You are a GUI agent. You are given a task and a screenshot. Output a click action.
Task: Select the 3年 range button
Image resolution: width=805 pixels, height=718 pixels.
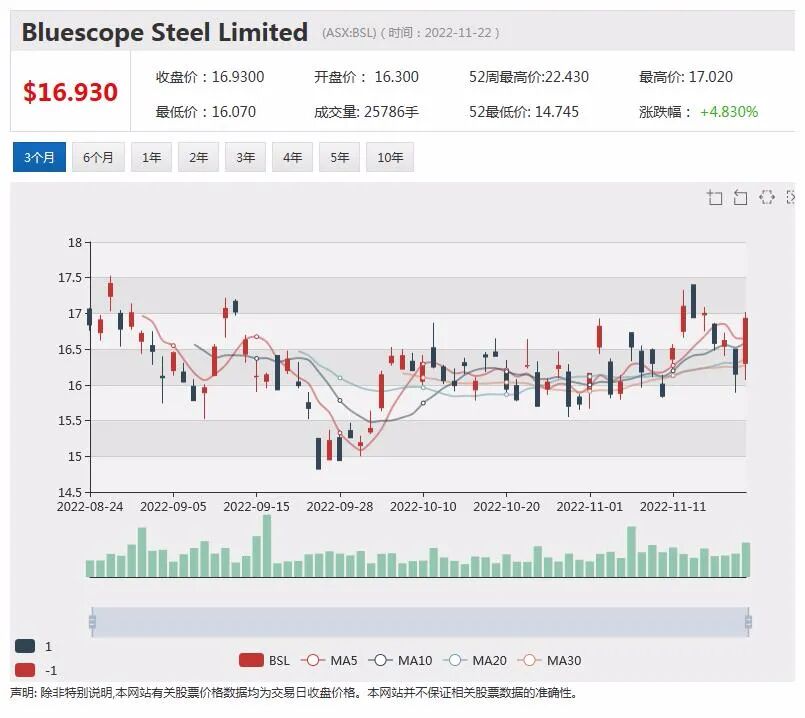coord(245,157)
